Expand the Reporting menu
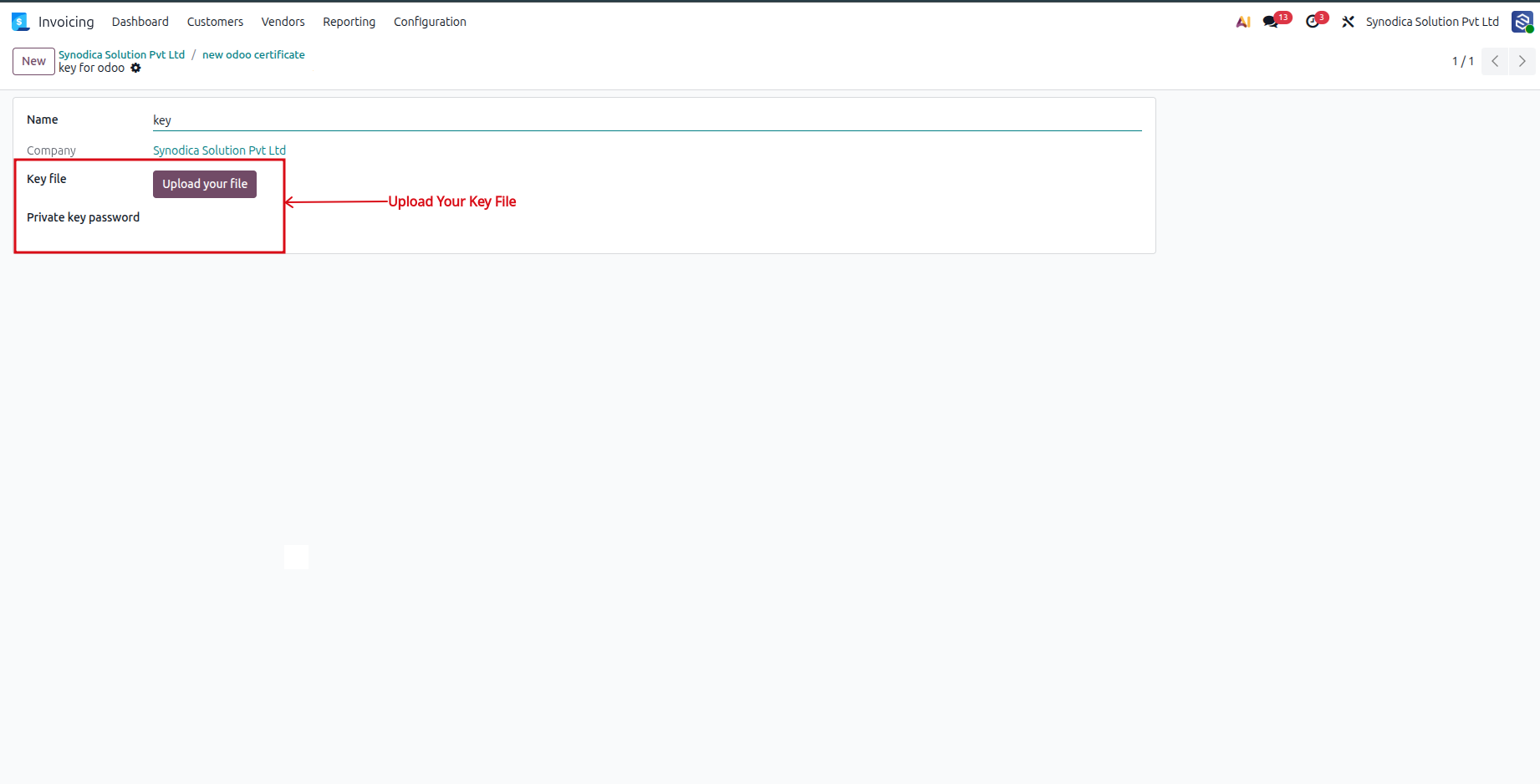The image size is (1540, 784). [x=349, y=22]
